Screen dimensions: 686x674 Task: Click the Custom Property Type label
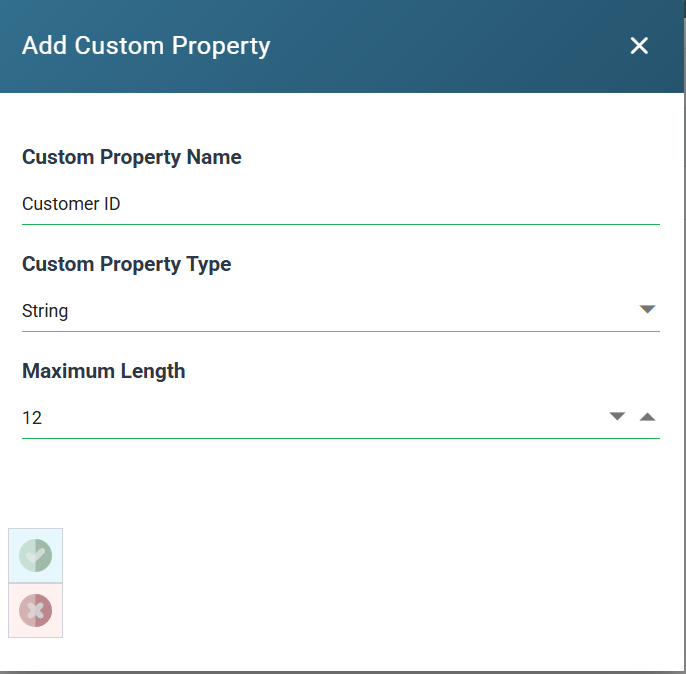point(126,264)
